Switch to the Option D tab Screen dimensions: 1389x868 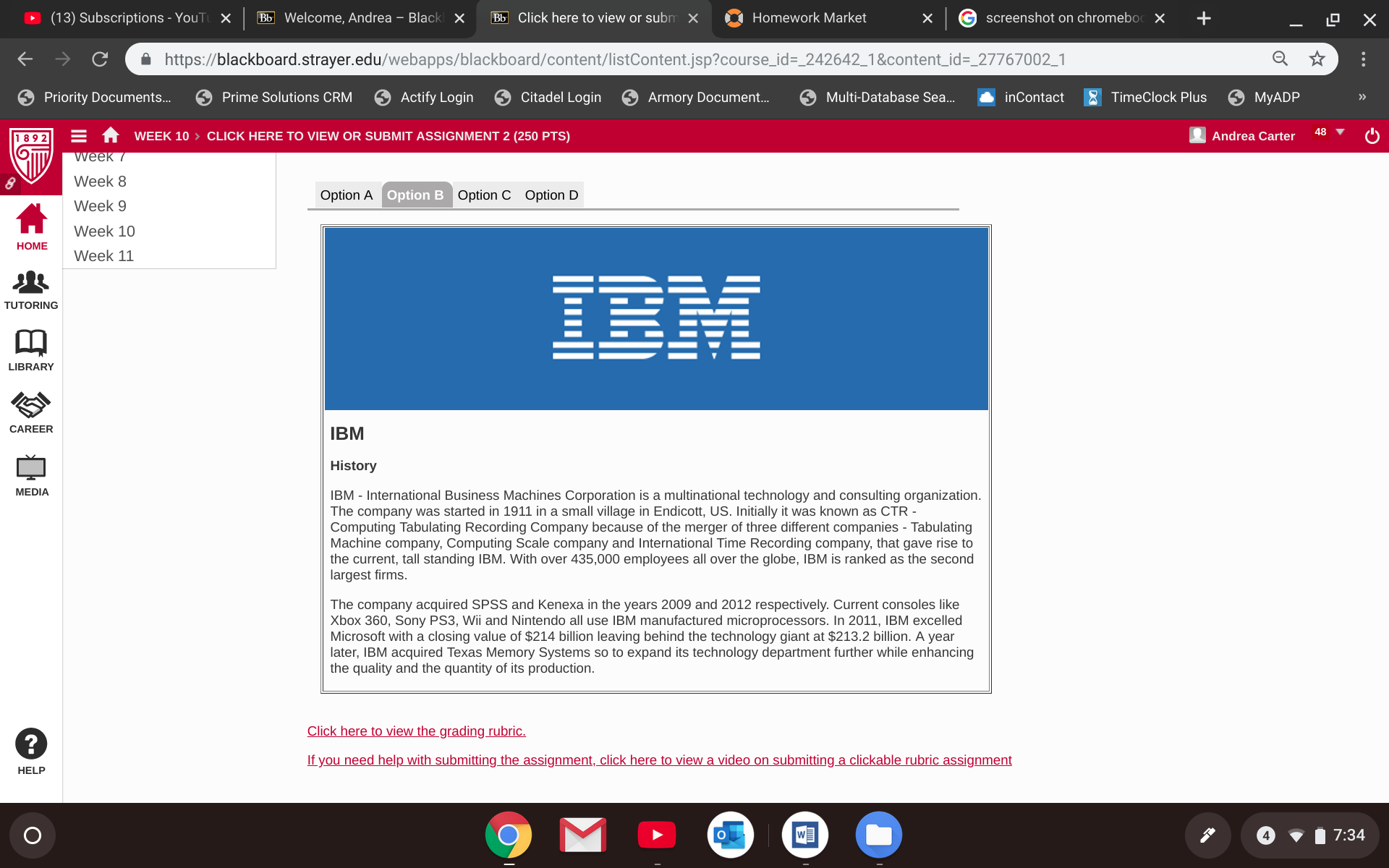tap(552, 195)
